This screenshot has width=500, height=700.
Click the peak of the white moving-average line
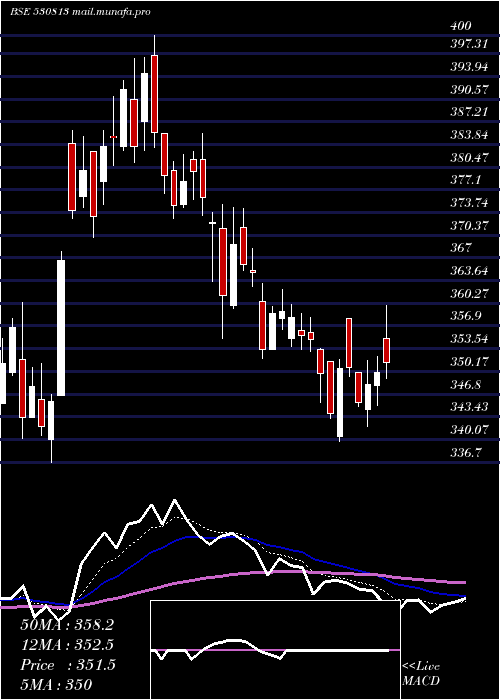175,500
